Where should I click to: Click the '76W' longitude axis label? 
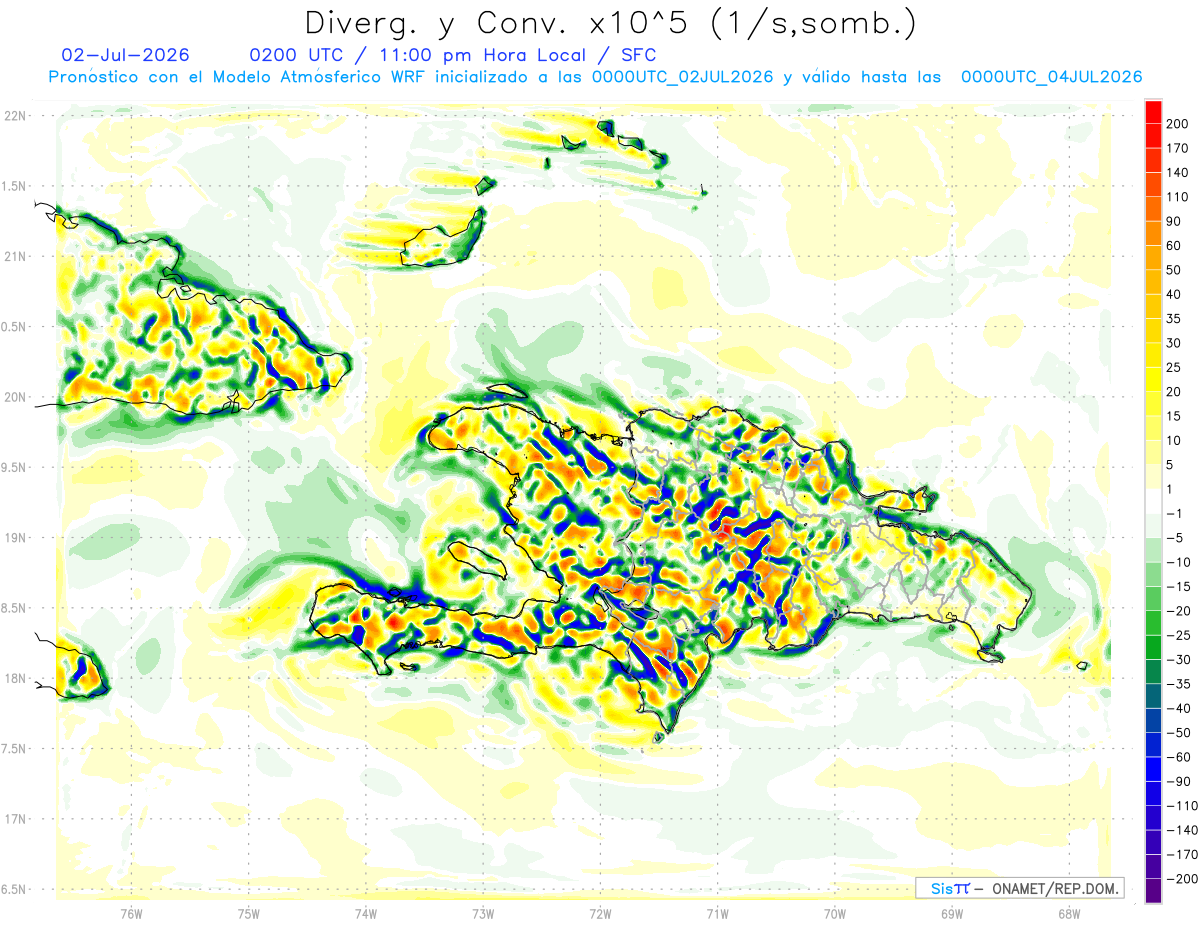point(131,913)
